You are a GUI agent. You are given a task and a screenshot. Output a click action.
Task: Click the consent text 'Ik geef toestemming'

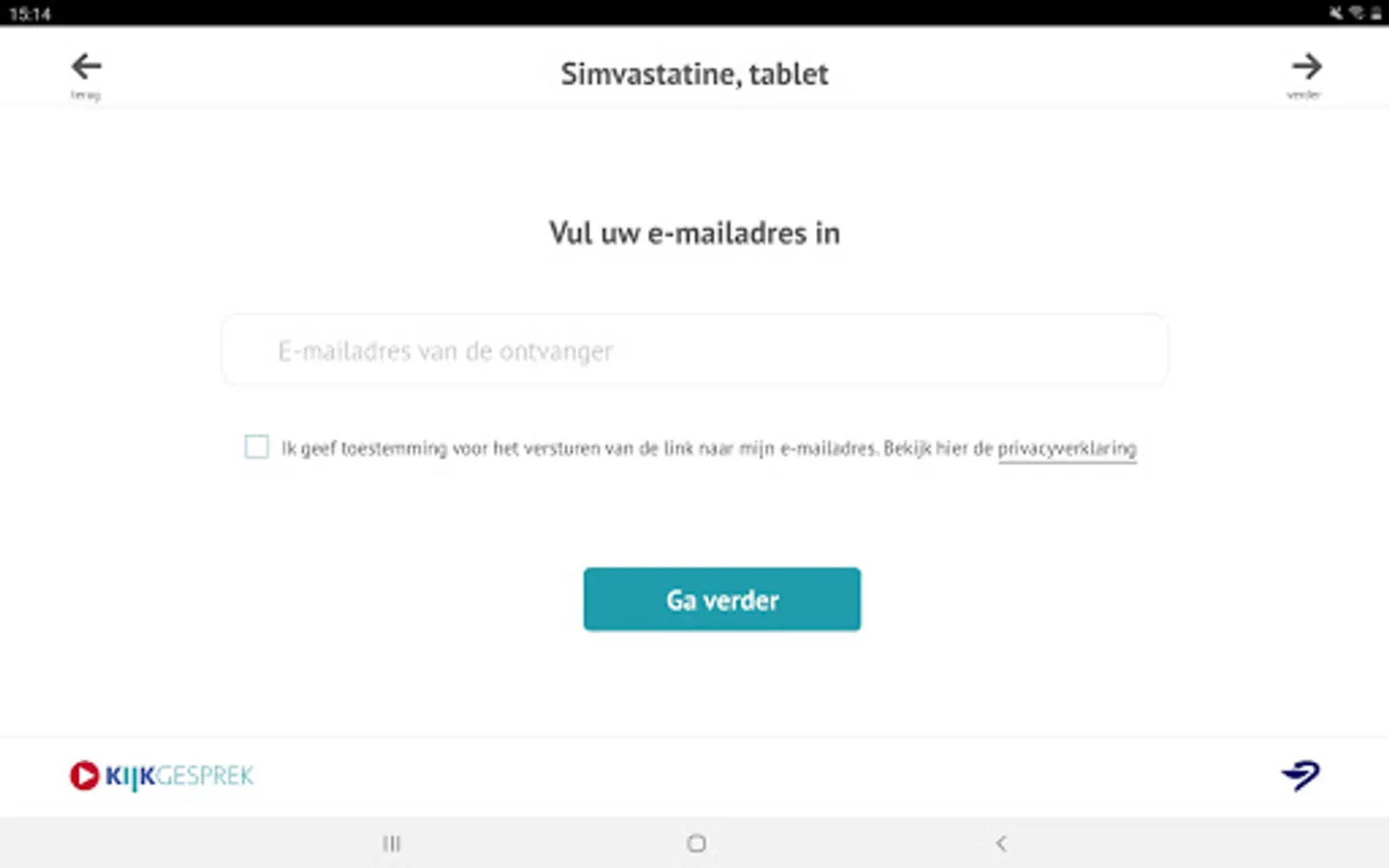pos(365,448)
